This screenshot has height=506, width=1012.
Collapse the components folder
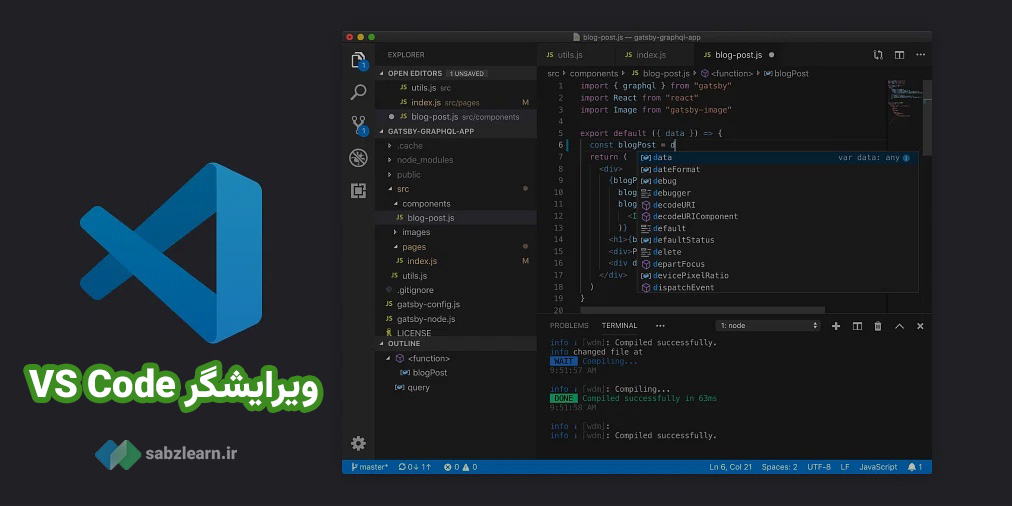(396, 204)
